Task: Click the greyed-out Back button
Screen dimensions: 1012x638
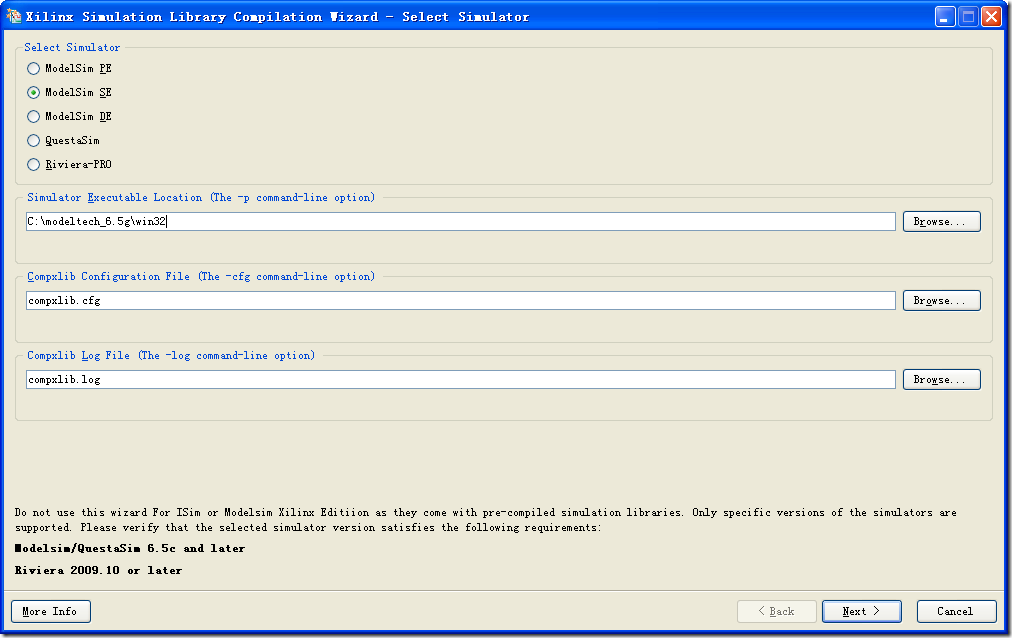Action: [x=776, y=611]
